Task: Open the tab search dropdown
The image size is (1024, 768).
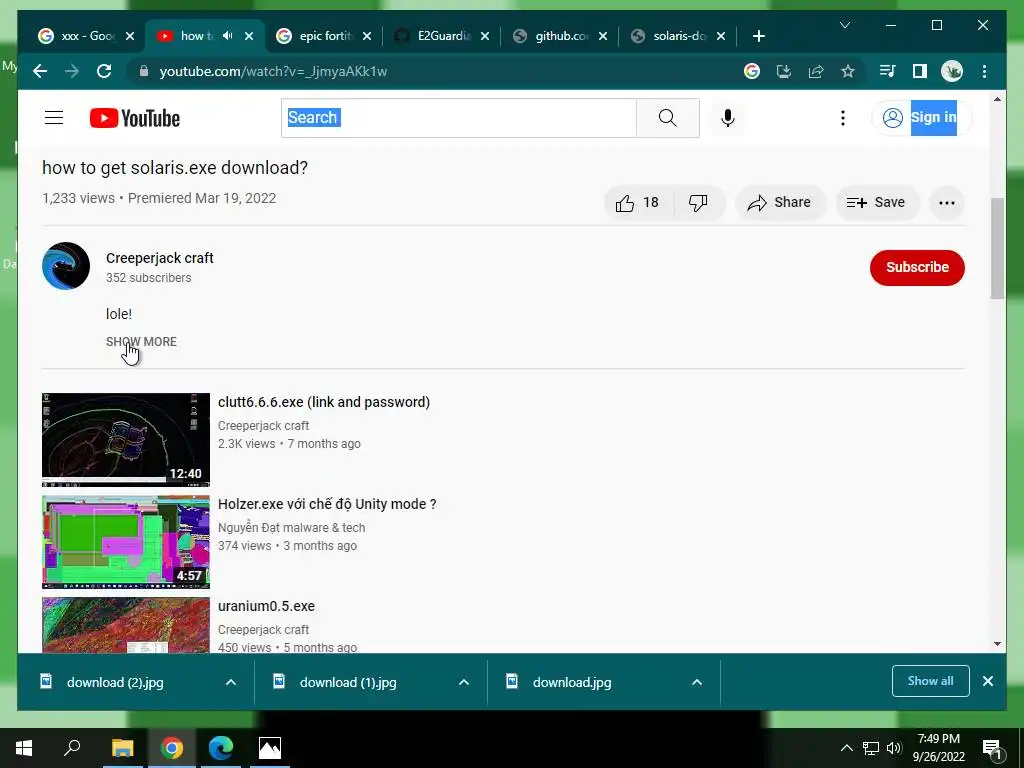Action: pos(844,25)
